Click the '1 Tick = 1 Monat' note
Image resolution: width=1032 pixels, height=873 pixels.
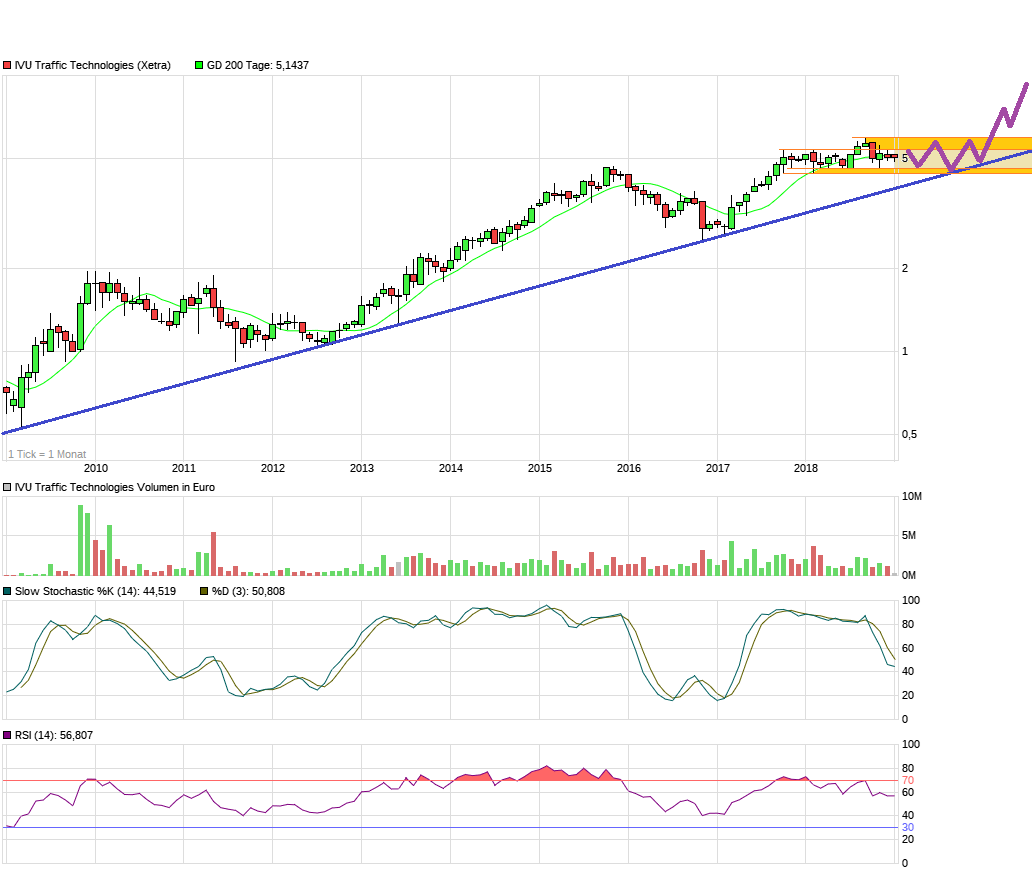47,454
